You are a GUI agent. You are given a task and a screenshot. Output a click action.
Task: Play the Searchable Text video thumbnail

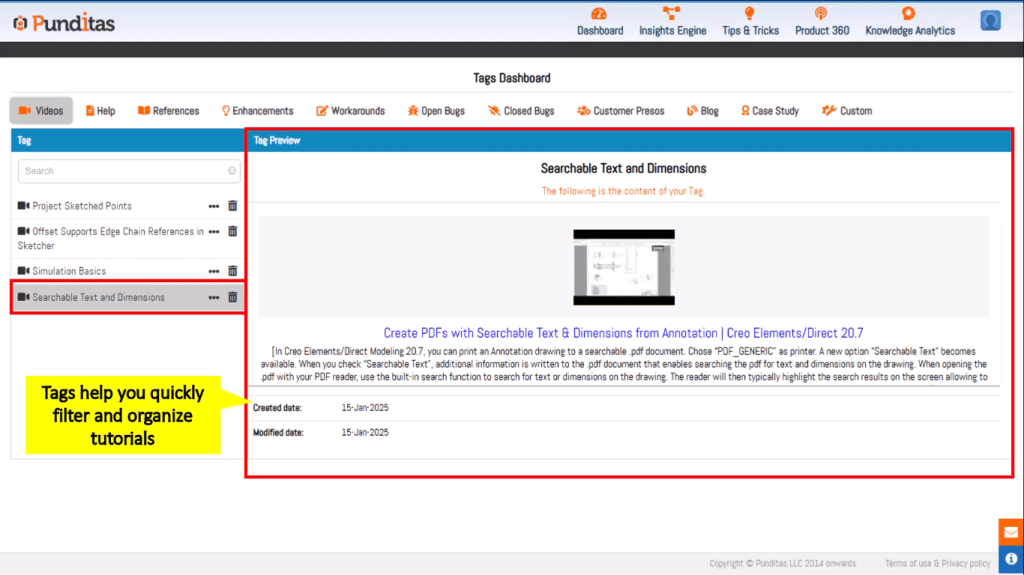pos(623,267)
